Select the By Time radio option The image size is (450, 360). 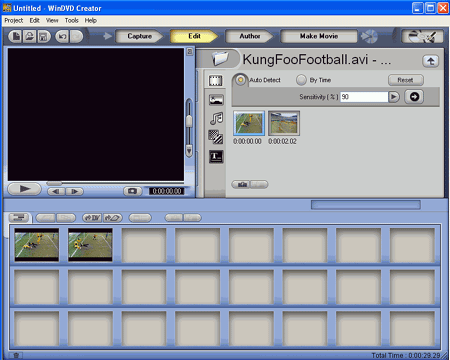(x=301, y=80)
